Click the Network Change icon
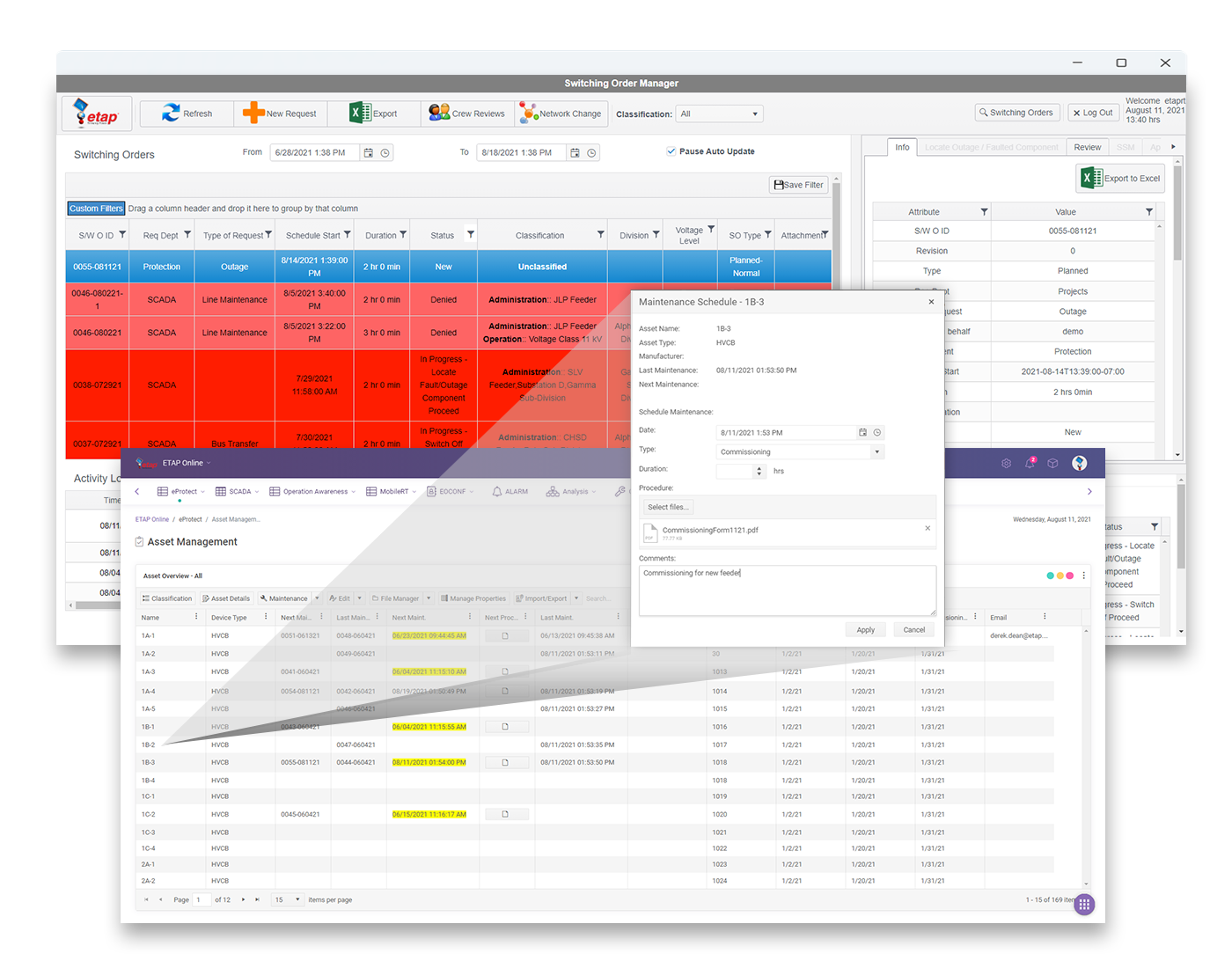 tap(528, 114)
